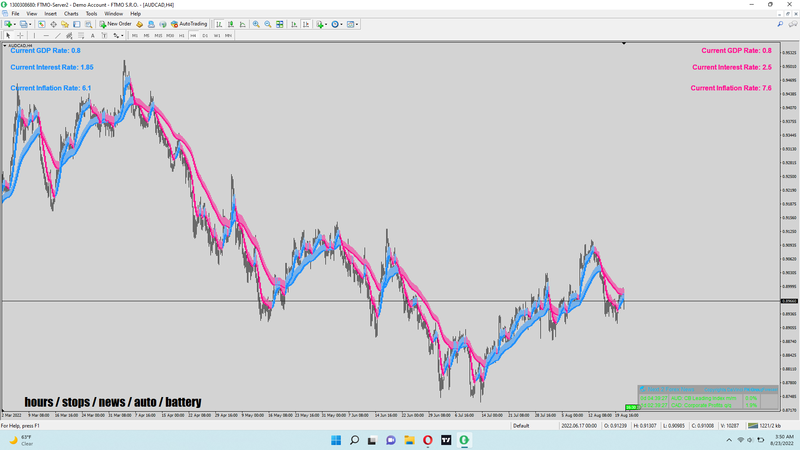
Task: Toggle the AutoTrading button
Action: (x=189, y=24)
